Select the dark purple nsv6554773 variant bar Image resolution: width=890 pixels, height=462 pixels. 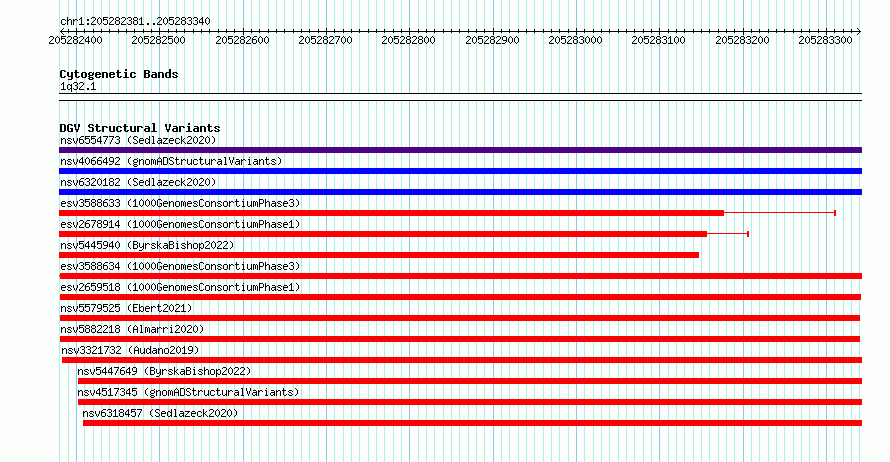tap(460, 150)
